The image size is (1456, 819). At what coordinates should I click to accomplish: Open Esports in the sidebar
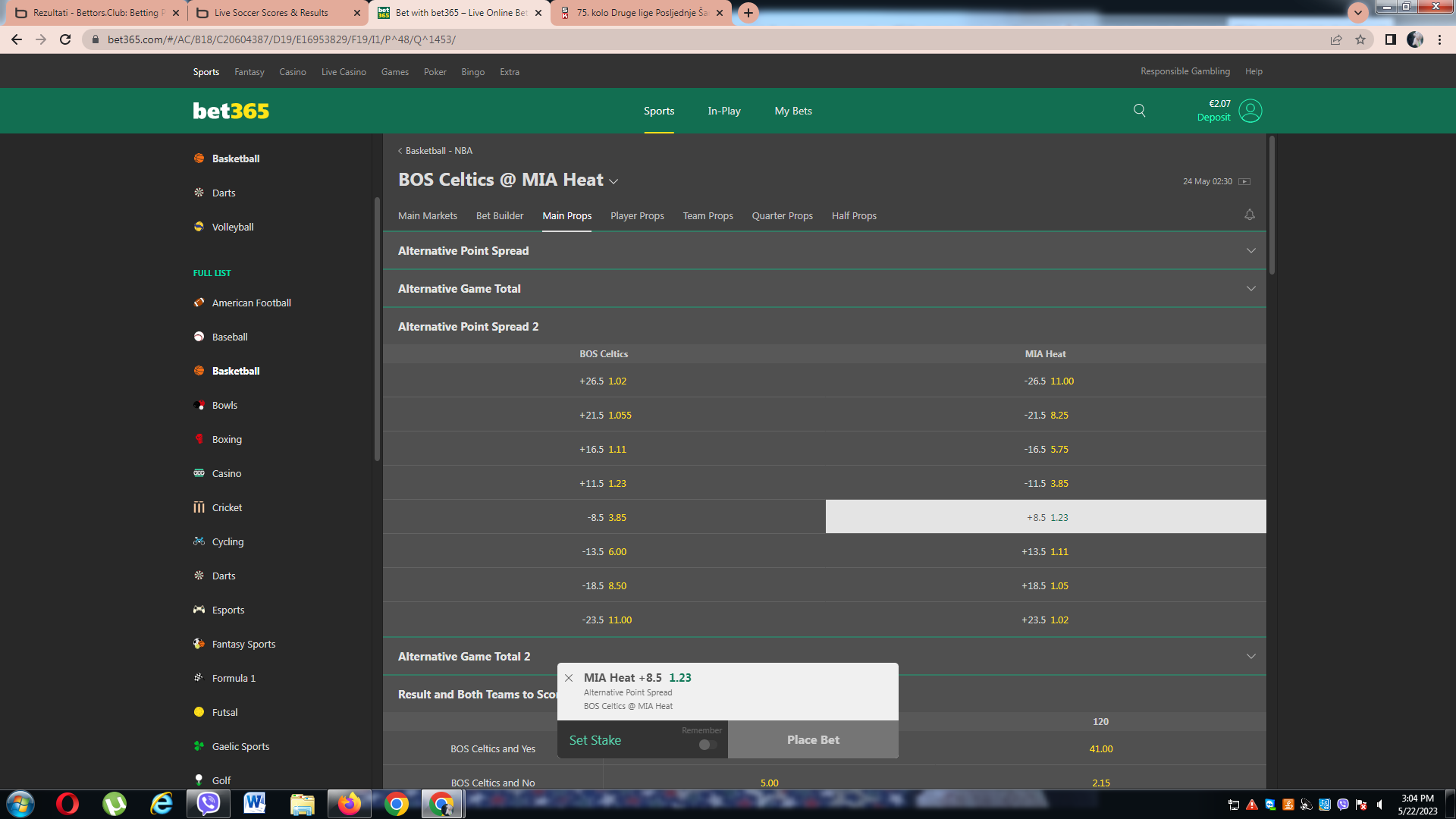coord(227,610)
